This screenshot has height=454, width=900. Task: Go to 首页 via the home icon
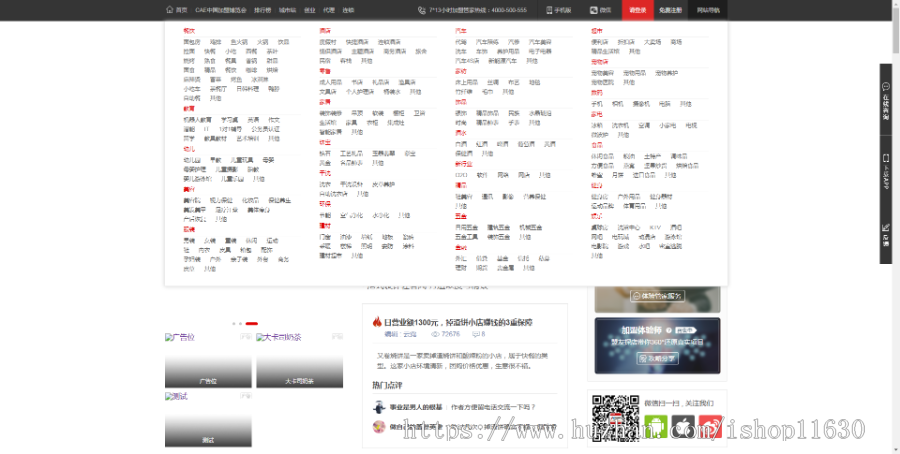170,10
